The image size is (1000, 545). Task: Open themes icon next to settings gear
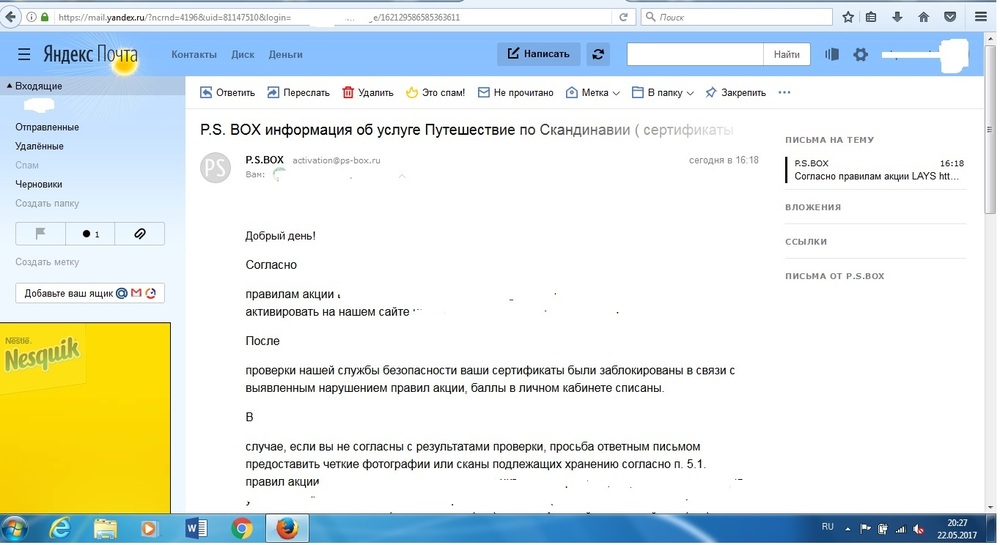[x=832, y=54]
